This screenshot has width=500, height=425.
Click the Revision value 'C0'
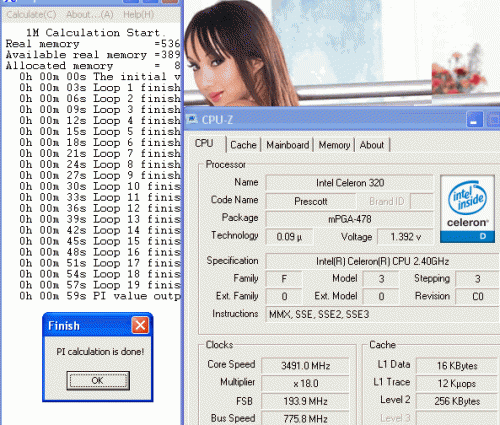[477, 296]
